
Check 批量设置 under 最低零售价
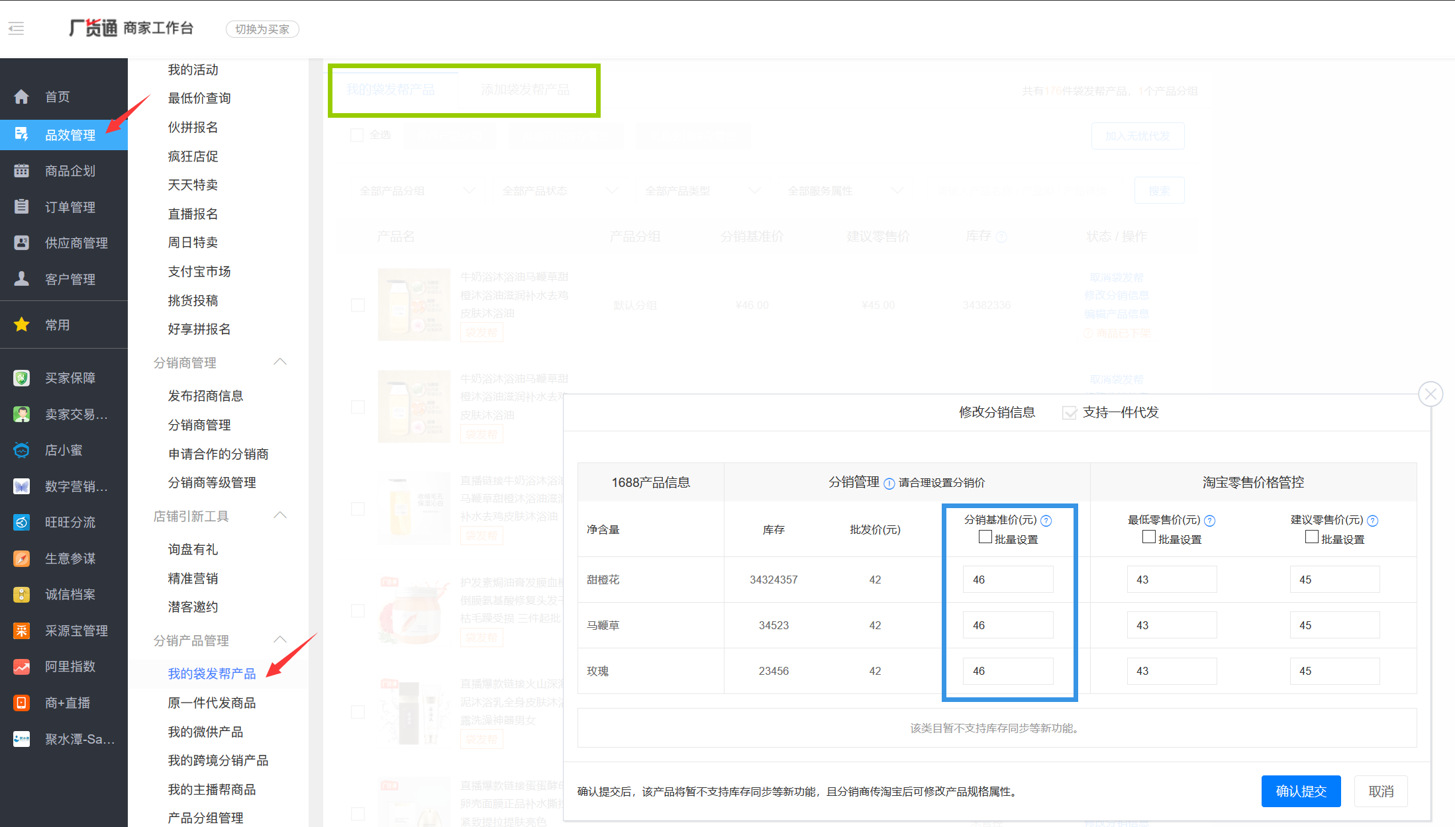click(x=1148, y=538)
